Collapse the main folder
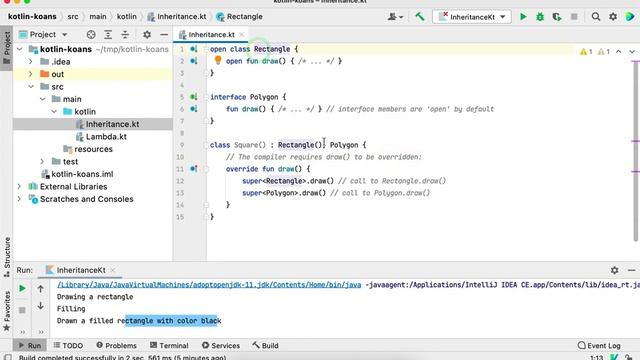 [x=42, y=99]
